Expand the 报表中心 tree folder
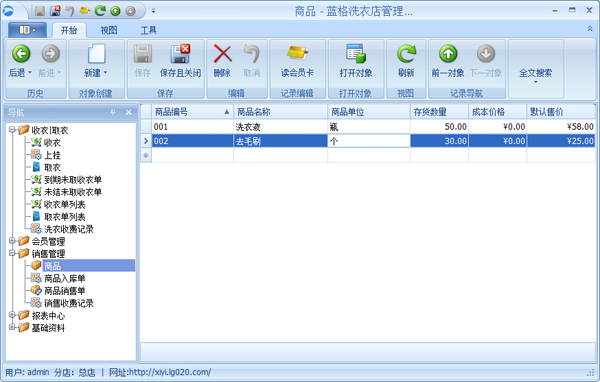The width and height of the screenshot is (600, 382). point(12,315)
